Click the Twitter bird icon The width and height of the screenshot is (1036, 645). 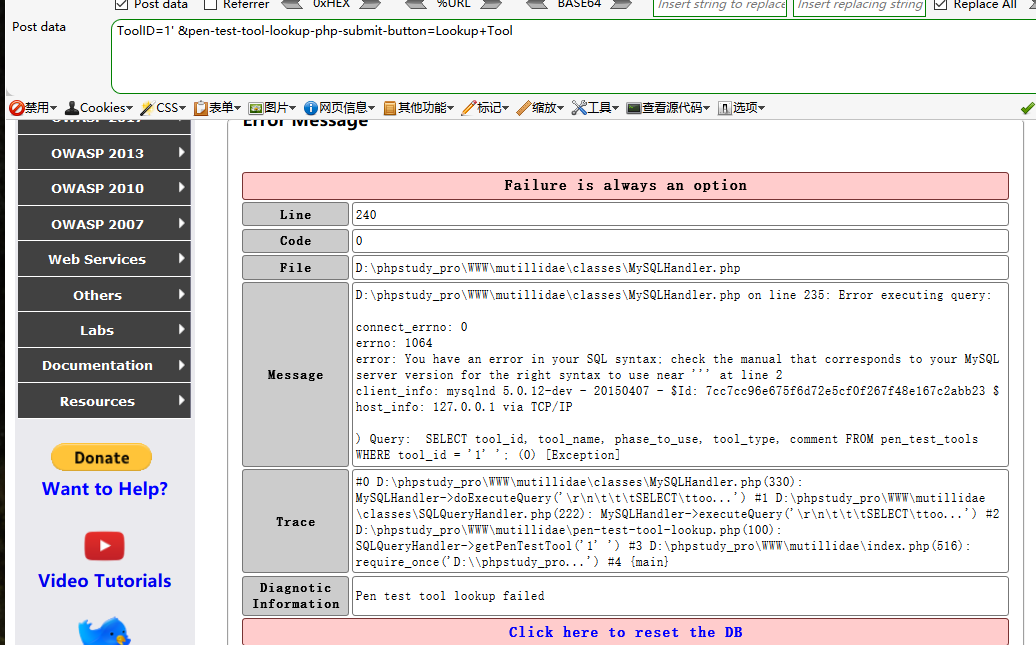coord(104,631)
